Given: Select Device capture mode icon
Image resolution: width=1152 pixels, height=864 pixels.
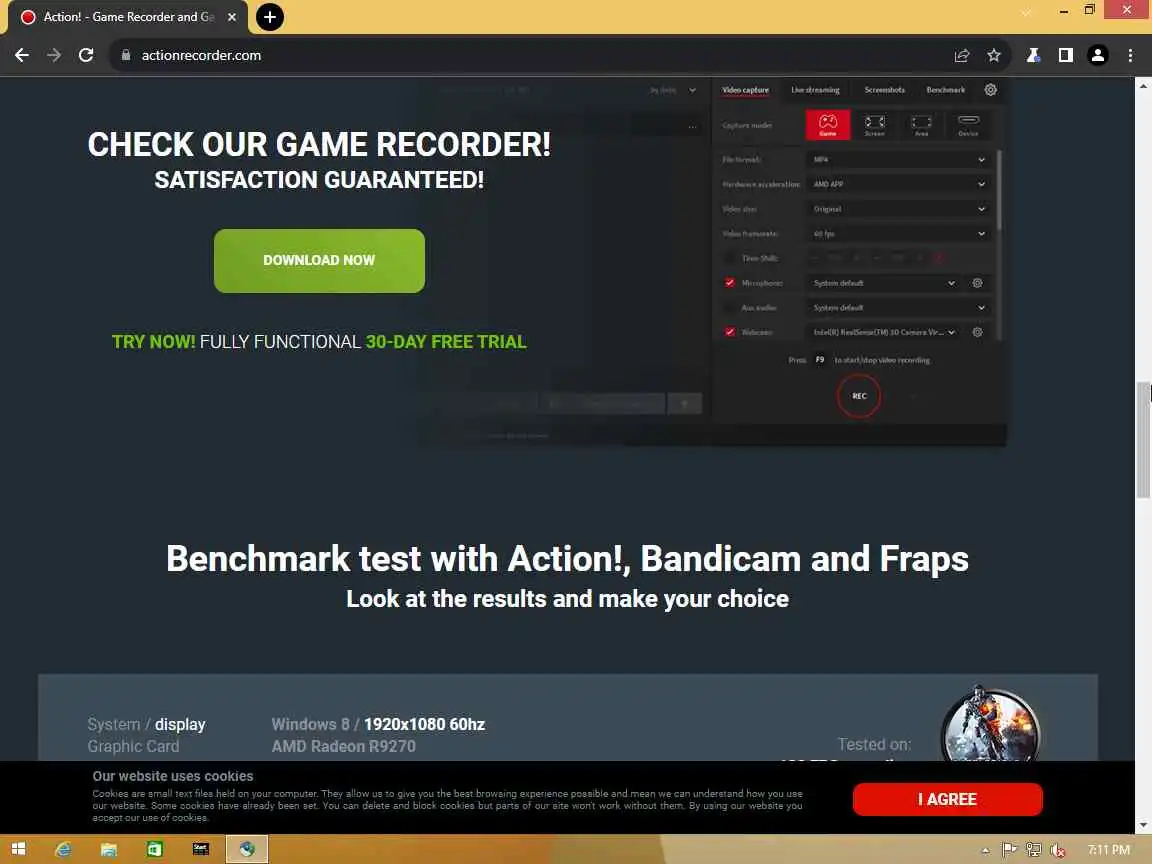Looking at the screenshot, I should click(968, 124).
